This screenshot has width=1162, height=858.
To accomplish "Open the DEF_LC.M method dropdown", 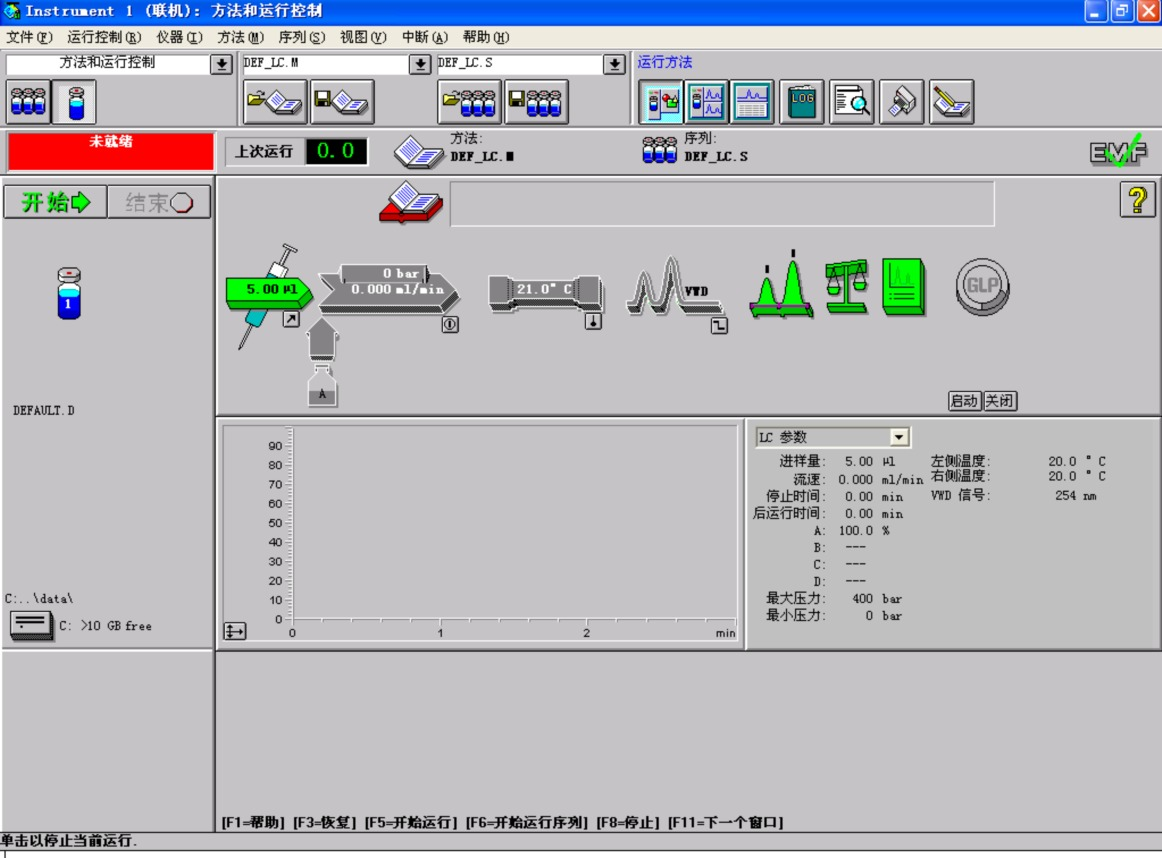I will click(420, 64).
